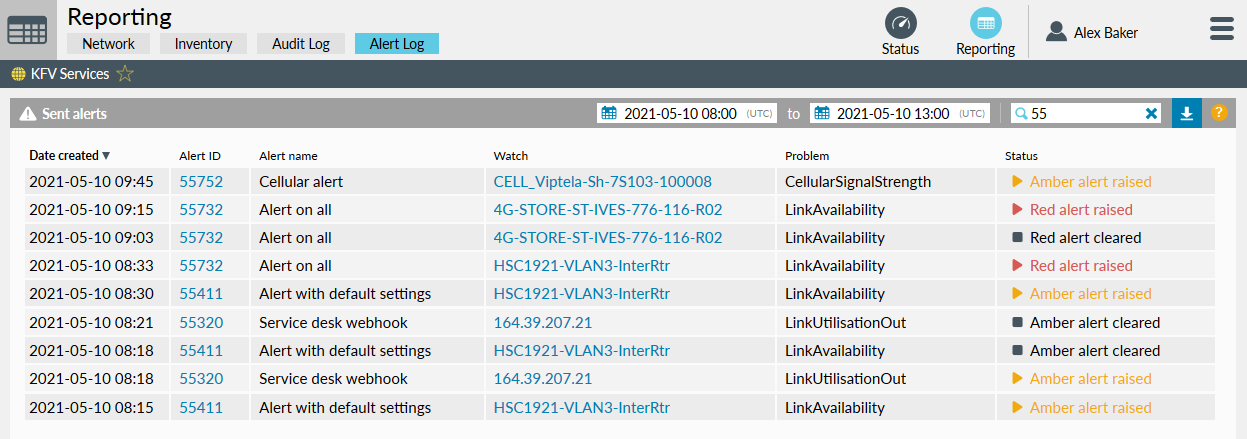The image size is (1247, 439).
Task: Click red arrow icon in the 08:33 row
Action: pyautogui.click(x=1017, y=266)
